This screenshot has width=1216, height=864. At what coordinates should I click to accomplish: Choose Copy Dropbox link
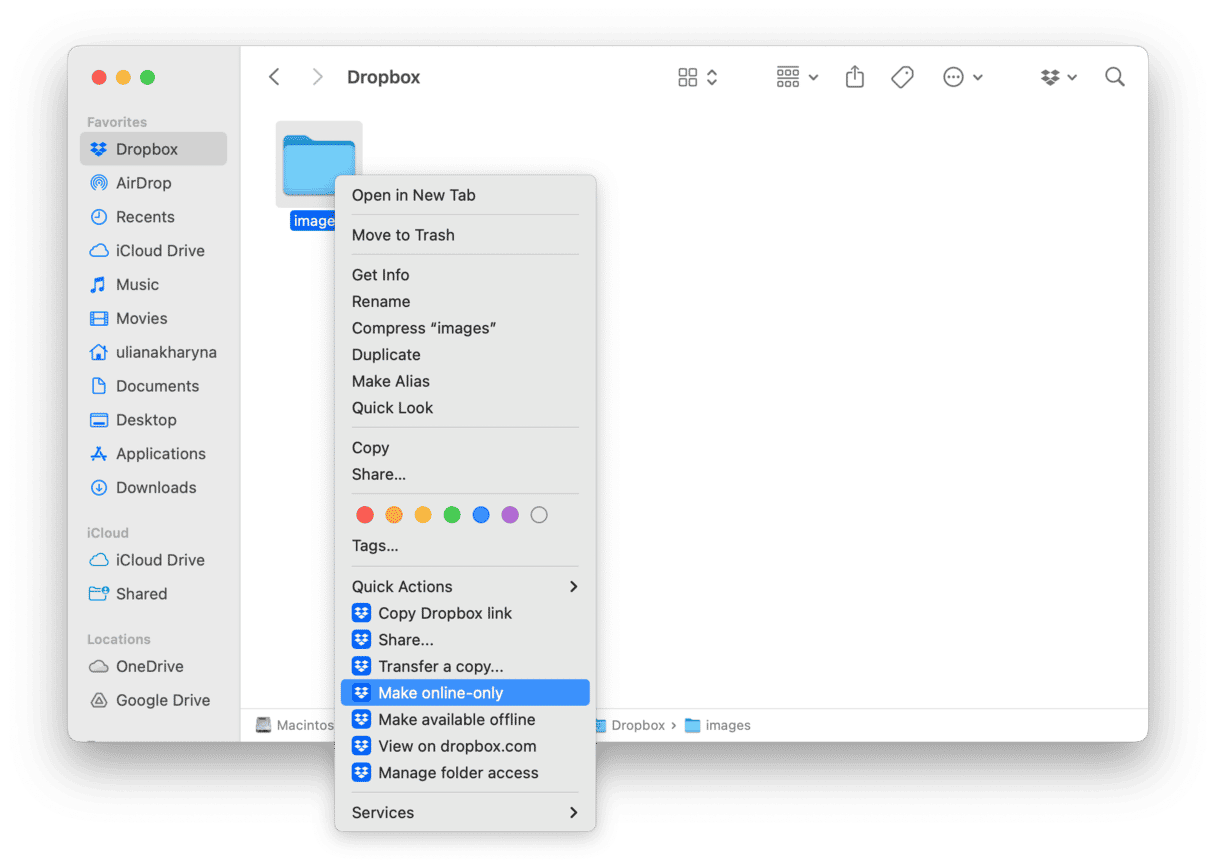[x=465, y=613]
